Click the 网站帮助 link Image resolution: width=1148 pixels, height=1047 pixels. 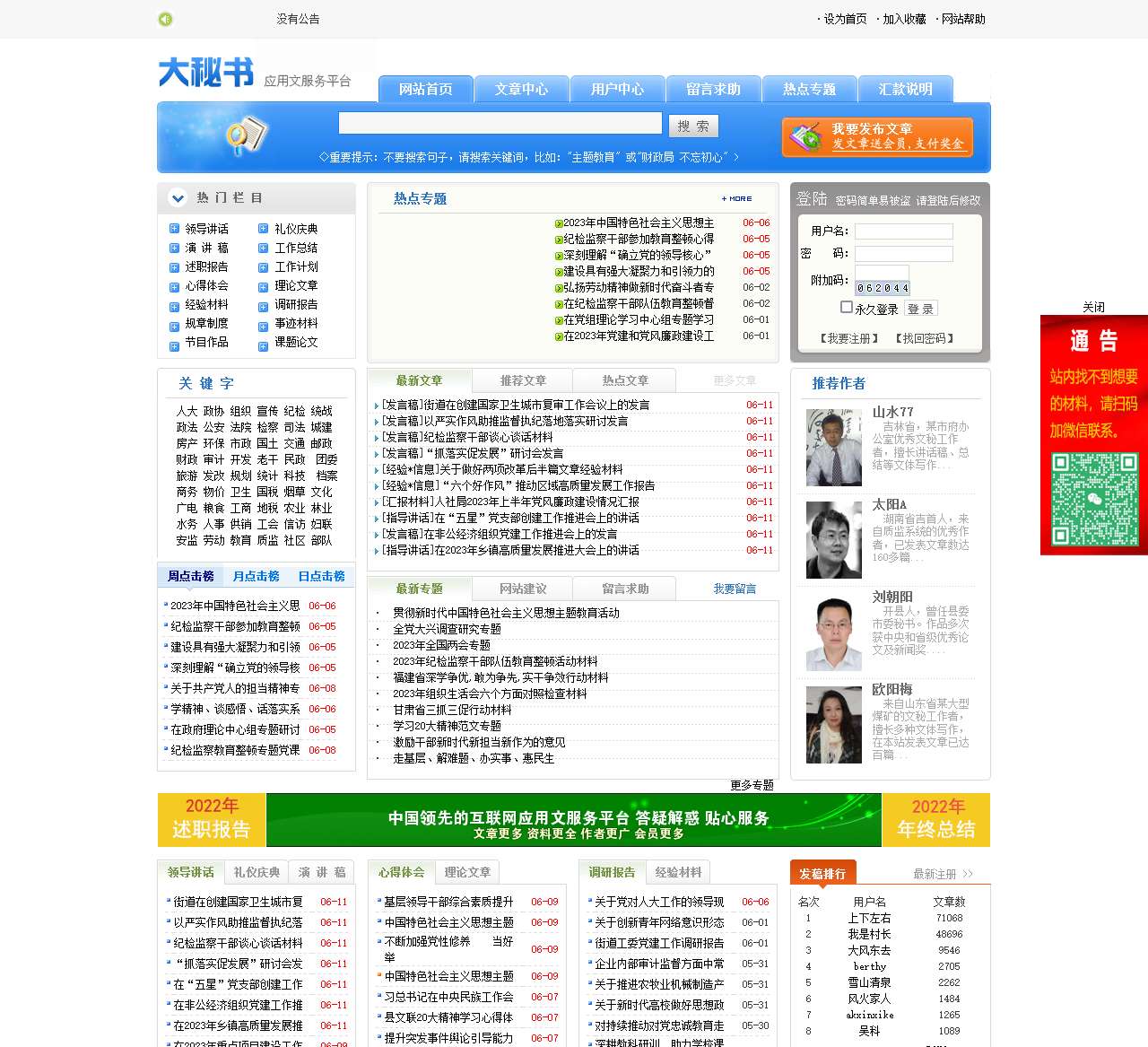pyautogui.click(x=963, y=19)
